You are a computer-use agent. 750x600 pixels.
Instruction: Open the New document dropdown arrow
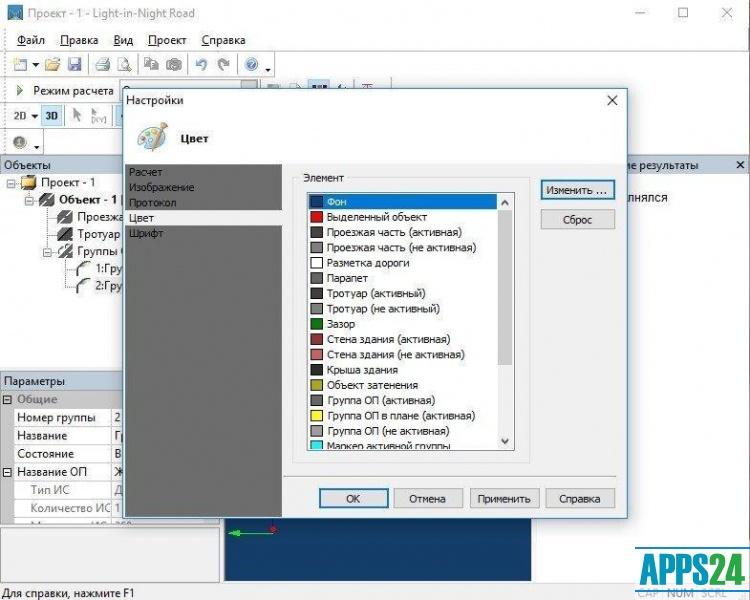point(36,65)
